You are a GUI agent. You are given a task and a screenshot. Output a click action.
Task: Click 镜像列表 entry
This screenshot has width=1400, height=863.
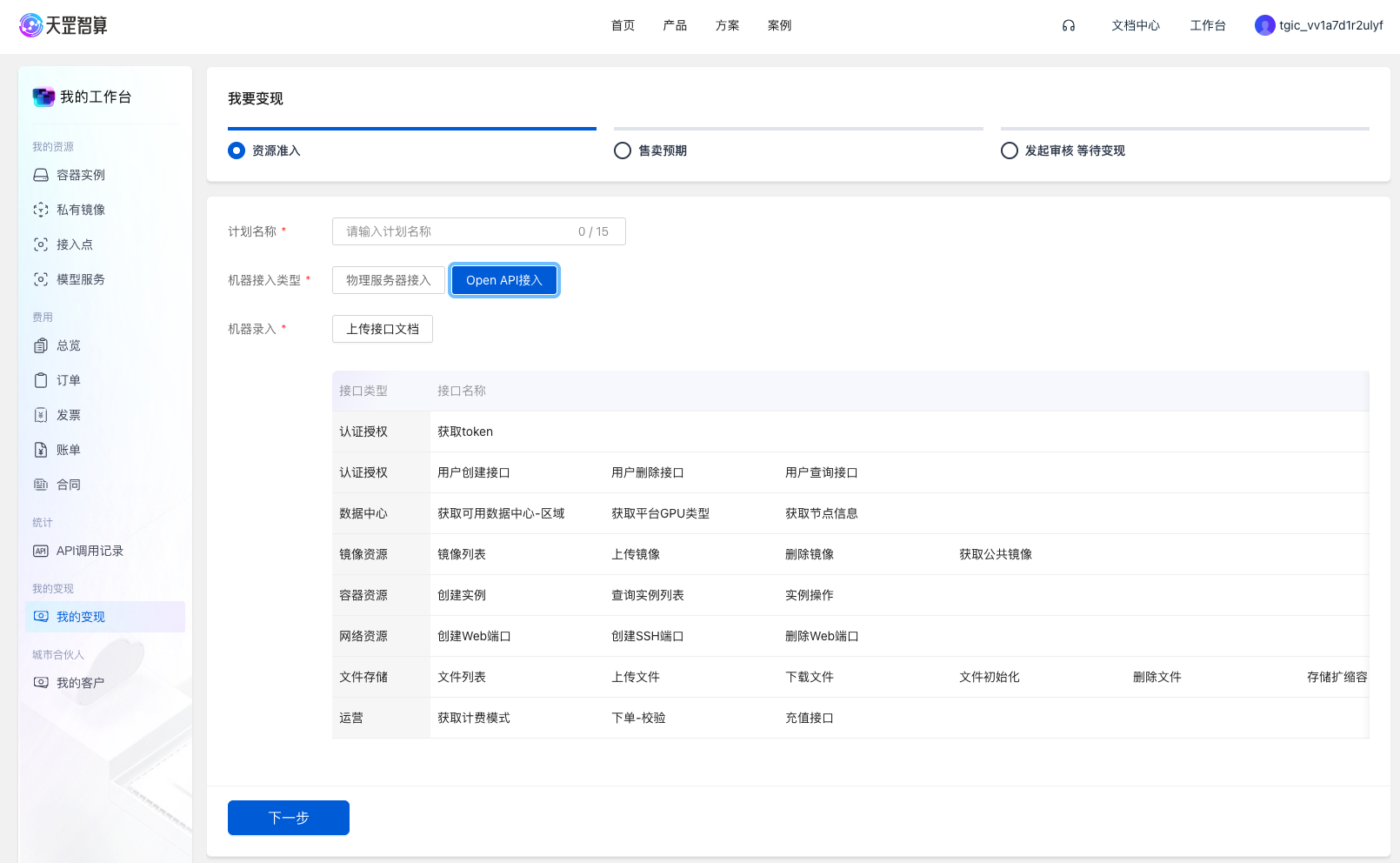pos(462,554)
